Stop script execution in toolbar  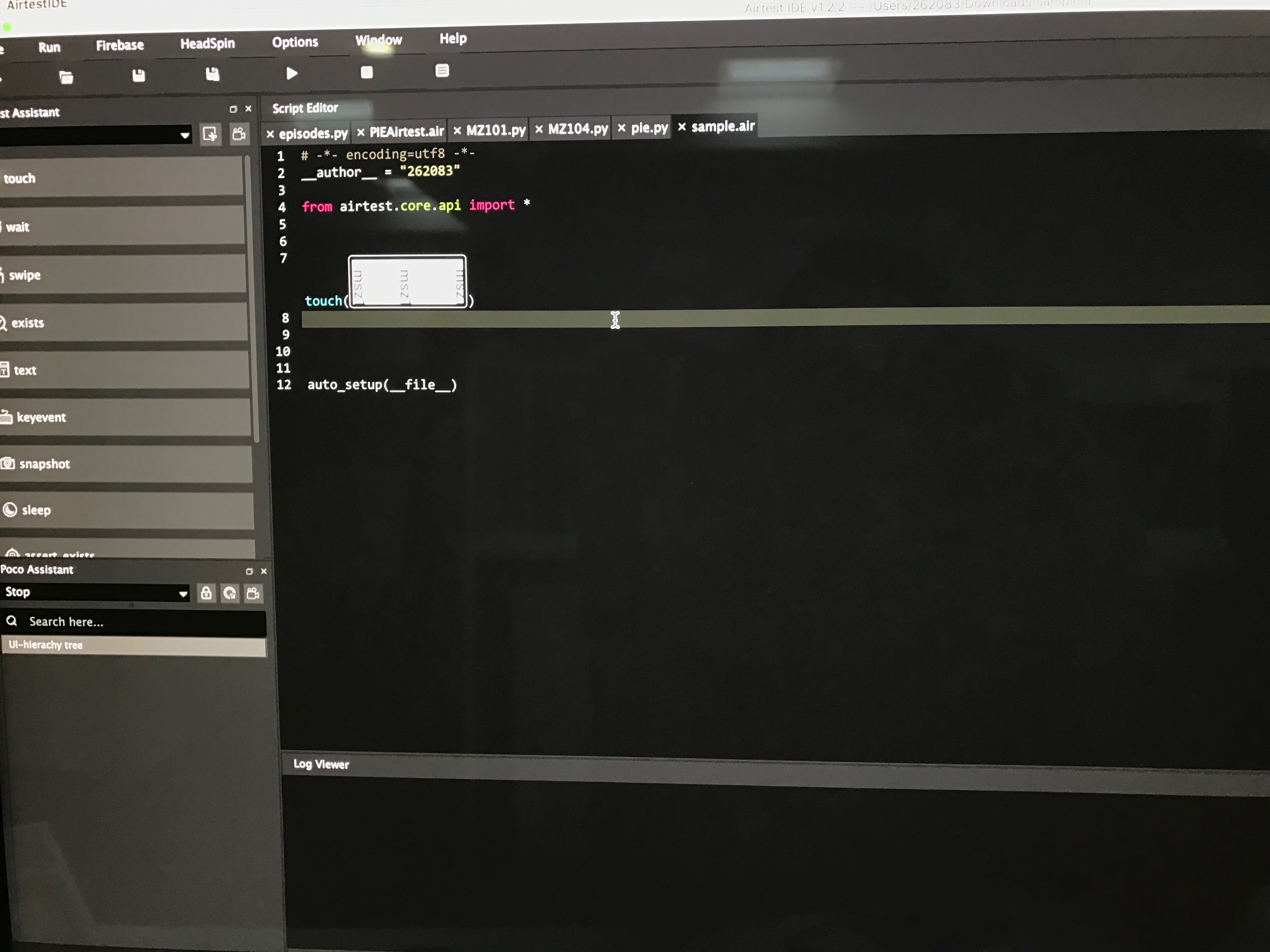click(366, 72)
